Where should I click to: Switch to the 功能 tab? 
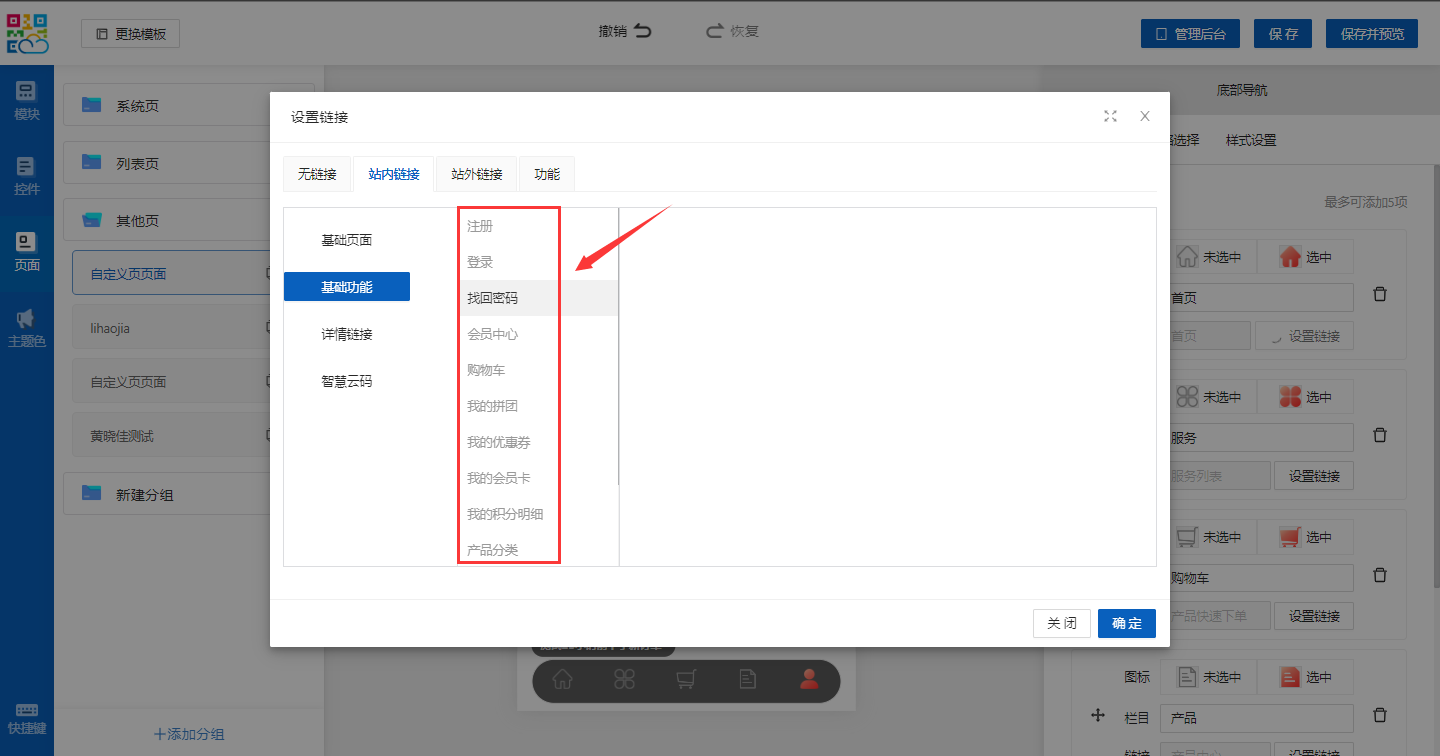click(x=547, y=174)
